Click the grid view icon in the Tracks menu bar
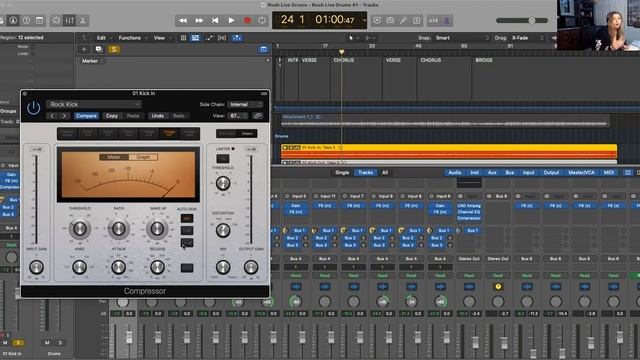This screenshot has width=640, height=360. (183, 38)
